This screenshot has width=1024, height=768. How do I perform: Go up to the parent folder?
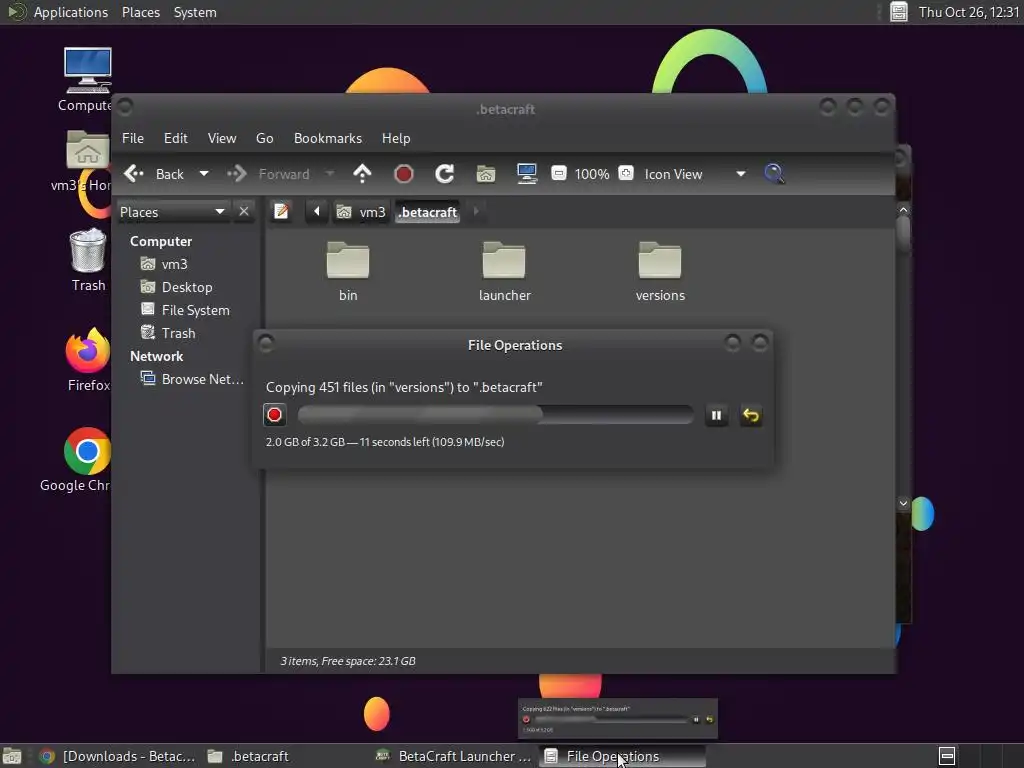(x=362, y=174)
